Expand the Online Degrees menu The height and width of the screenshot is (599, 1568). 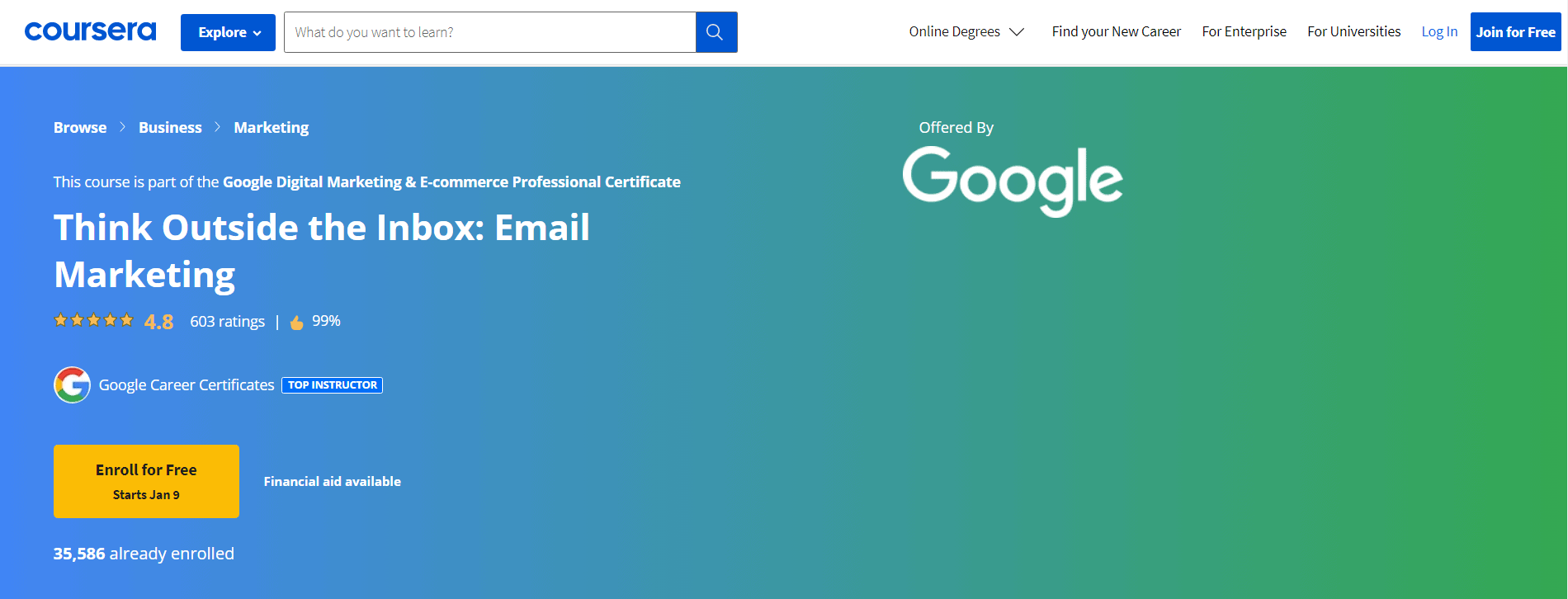(966, 31)
